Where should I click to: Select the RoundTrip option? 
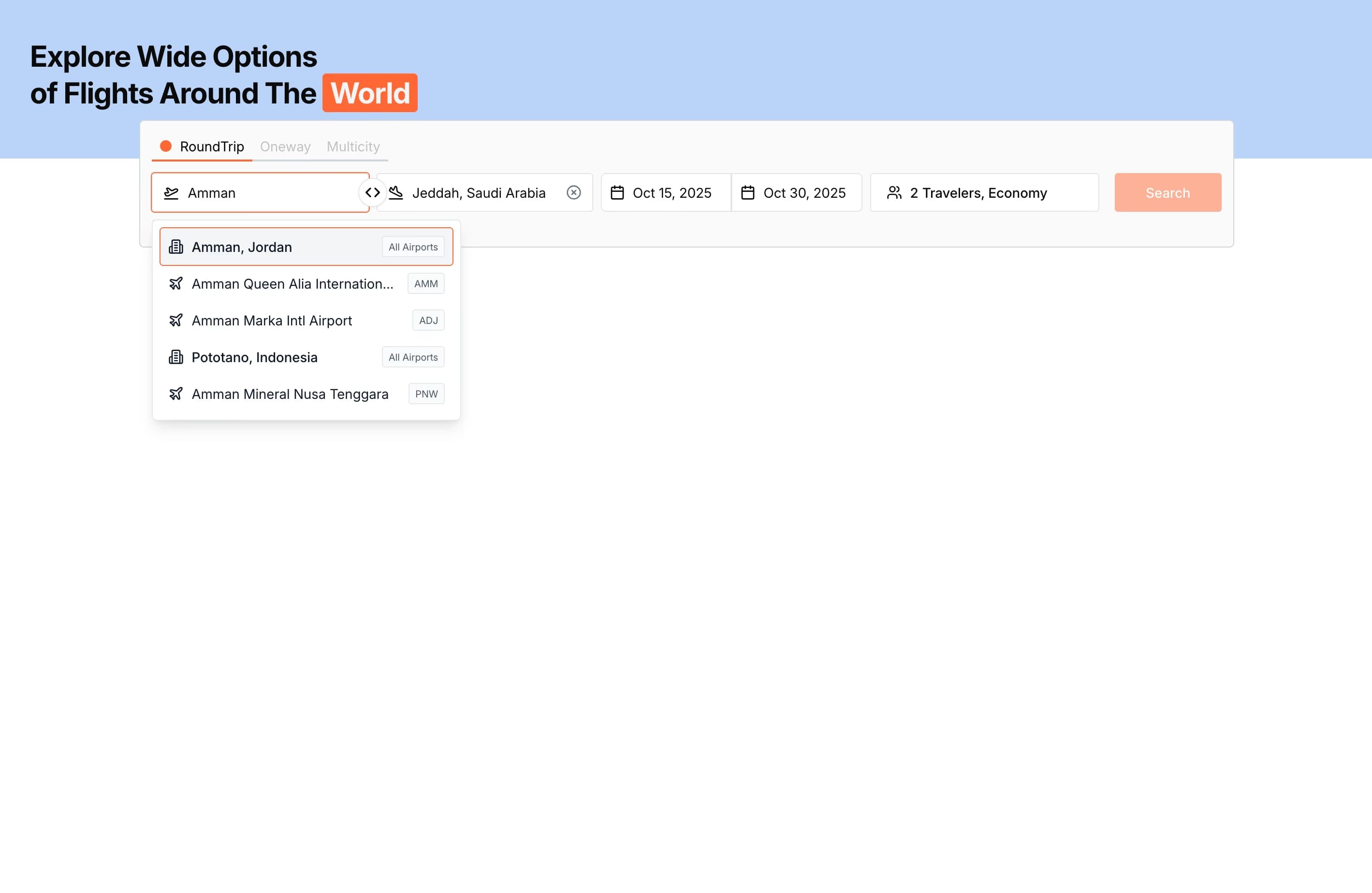(212, 146)
